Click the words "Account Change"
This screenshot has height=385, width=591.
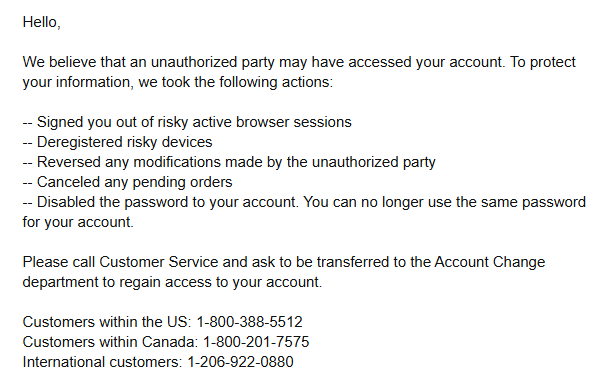tap(490, 262)
